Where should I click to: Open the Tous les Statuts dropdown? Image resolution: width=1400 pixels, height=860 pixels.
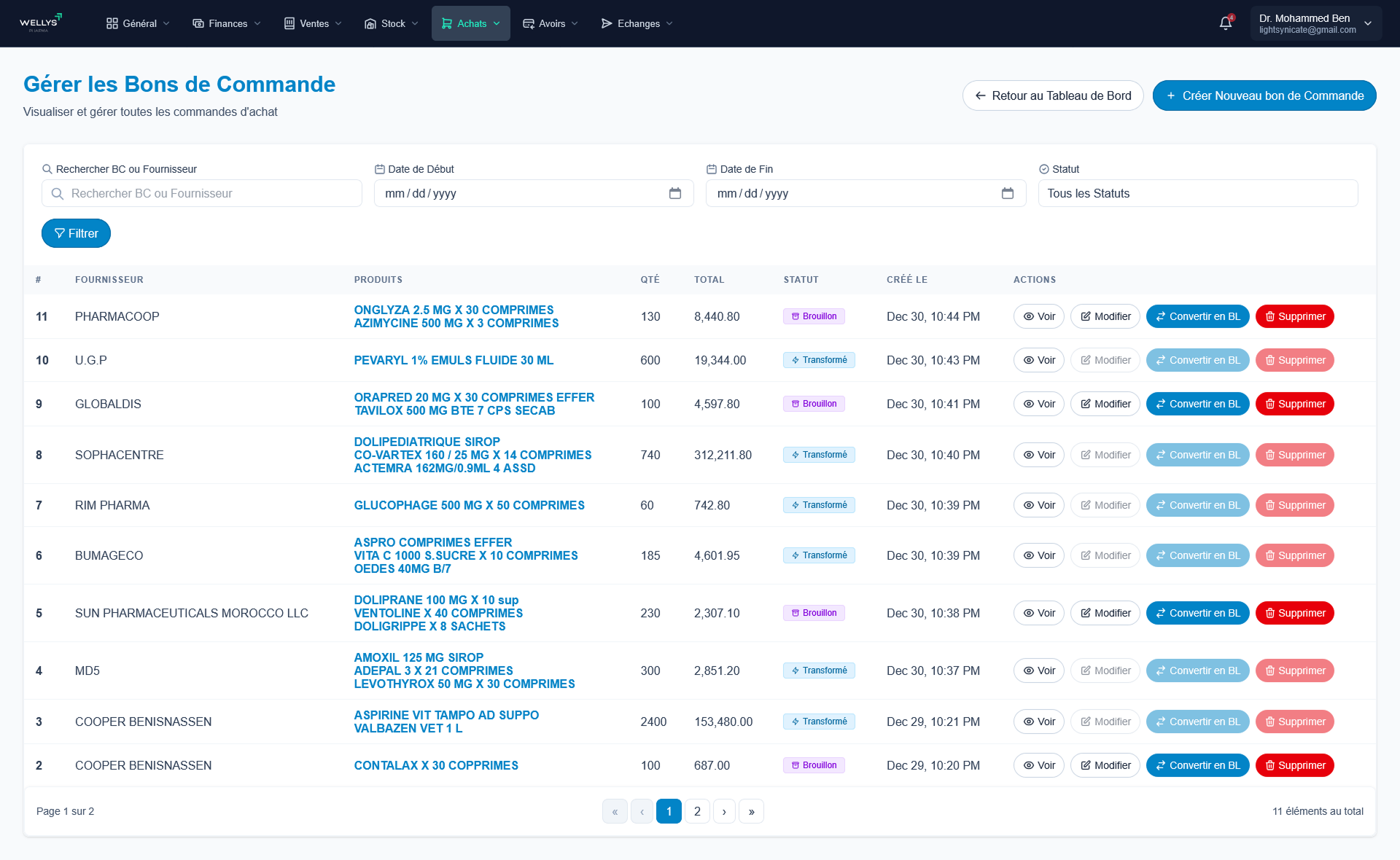coord(1197,193)
